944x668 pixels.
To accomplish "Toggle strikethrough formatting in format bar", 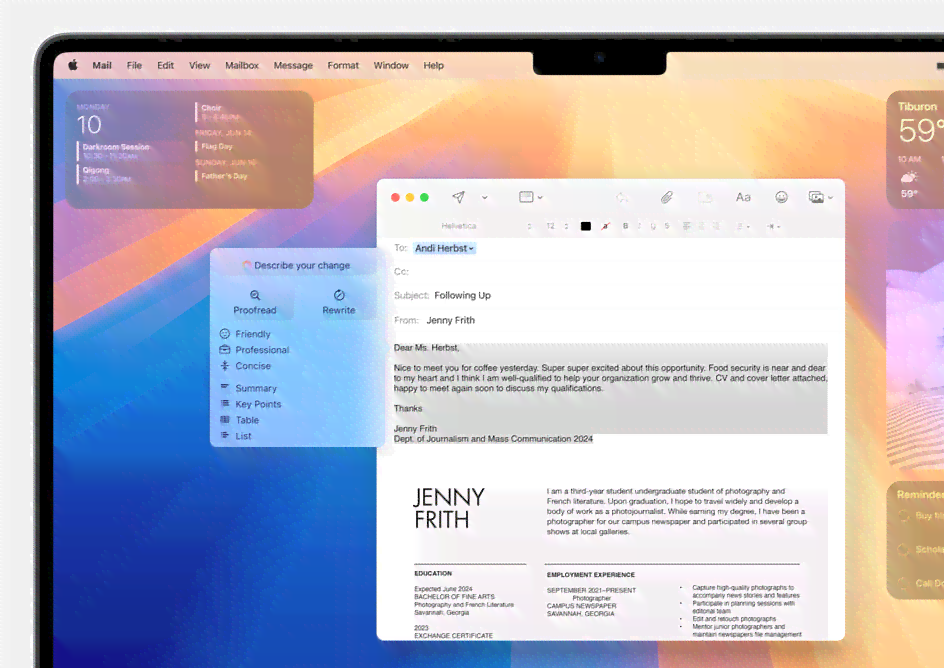I will [x=666, y=226].
